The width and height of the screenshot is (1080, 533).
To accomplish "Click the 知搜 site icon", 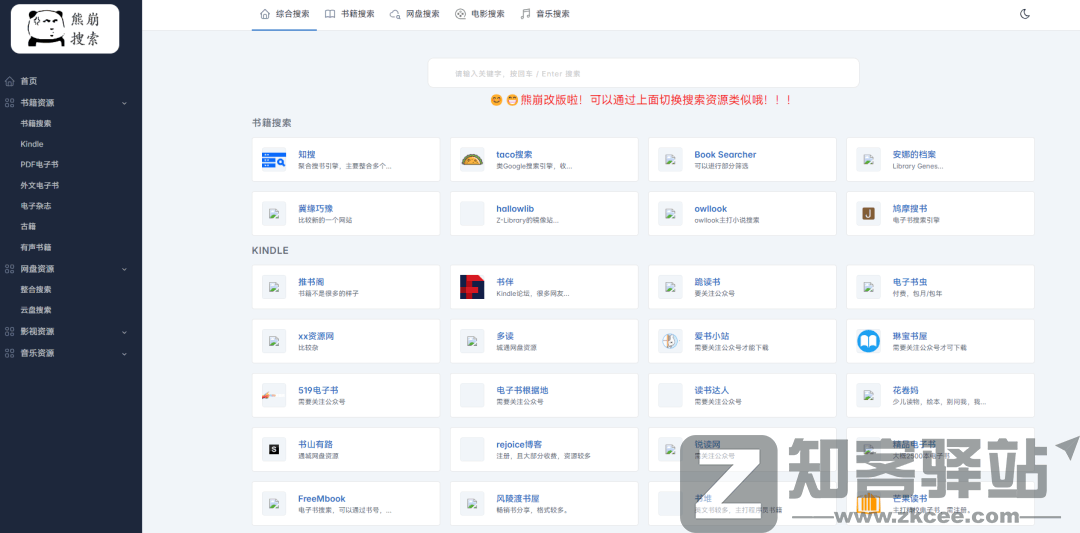I will click(x=273, y=160).
